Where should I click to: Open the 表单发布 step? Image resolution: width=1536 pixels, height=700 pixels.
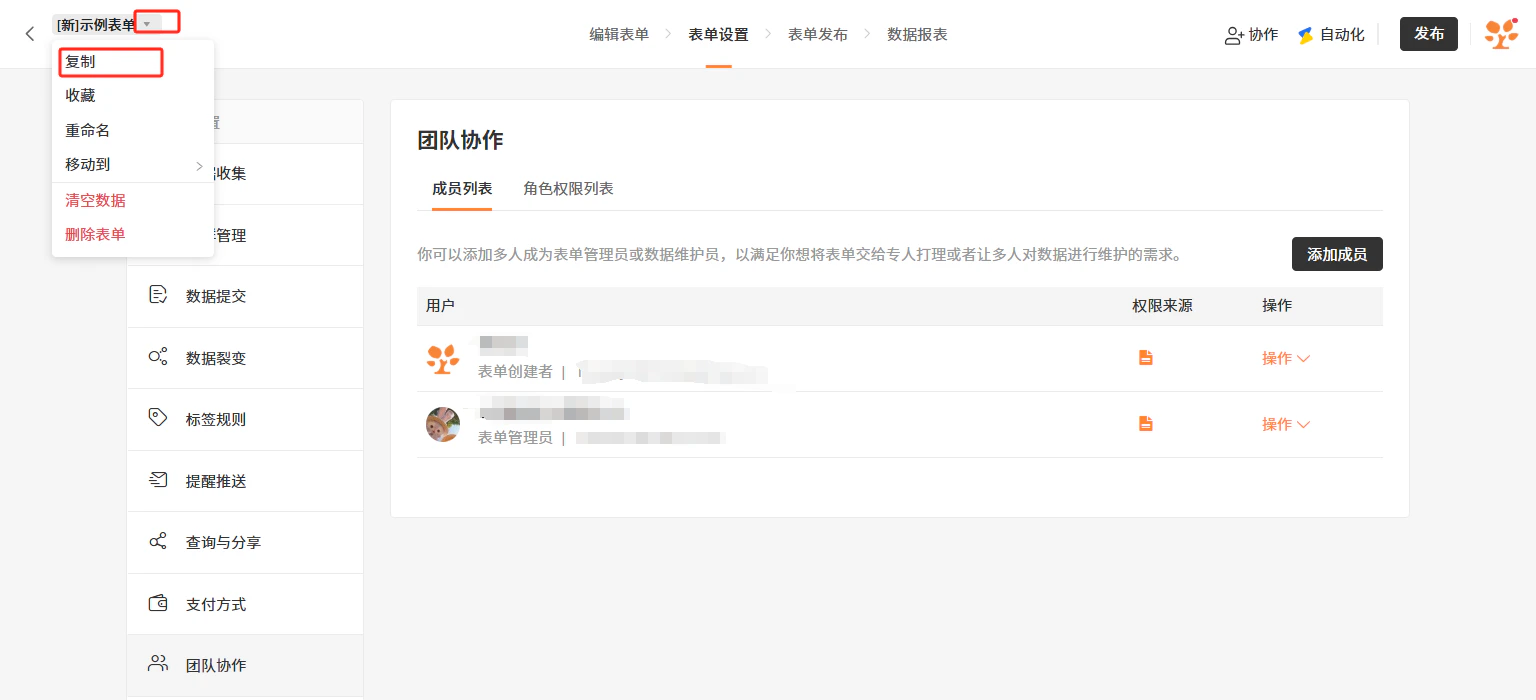tap(818, 34)
